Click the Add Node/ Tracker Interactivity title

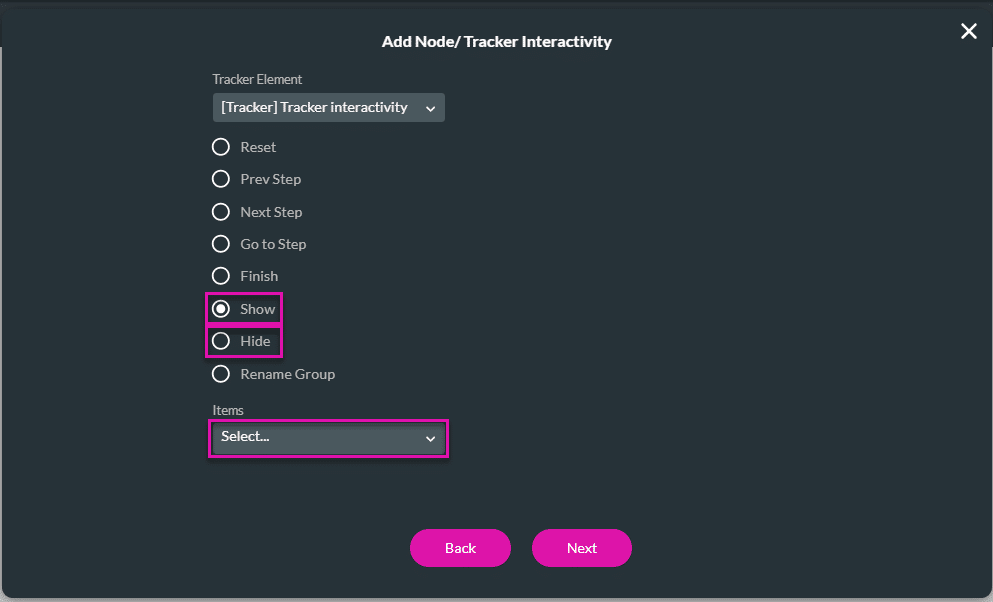pyautogui.click(x=496, y=42)
